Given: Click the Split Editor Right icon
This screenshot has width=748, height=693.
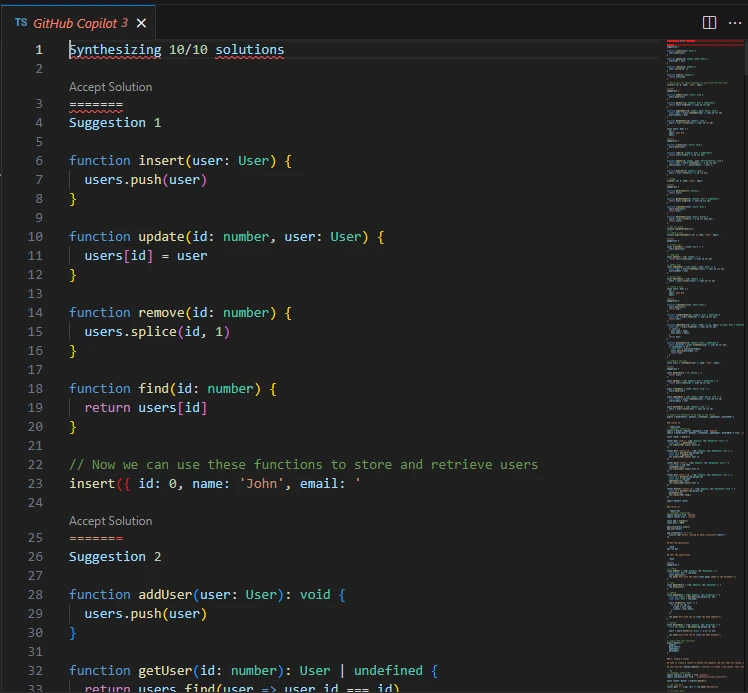Looking at the screenshot, I should click(x=709, y=22).
